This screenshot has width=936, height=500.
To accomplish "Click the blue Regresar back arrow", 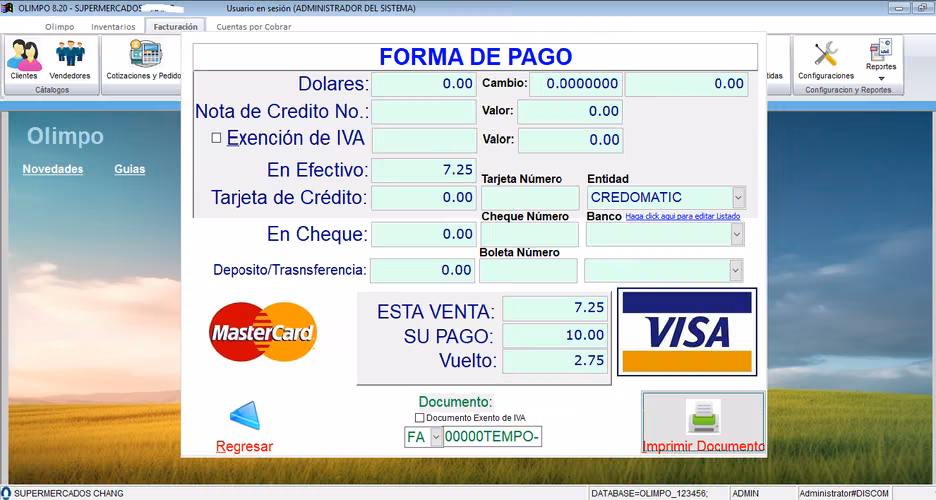I will pos(245,415).
